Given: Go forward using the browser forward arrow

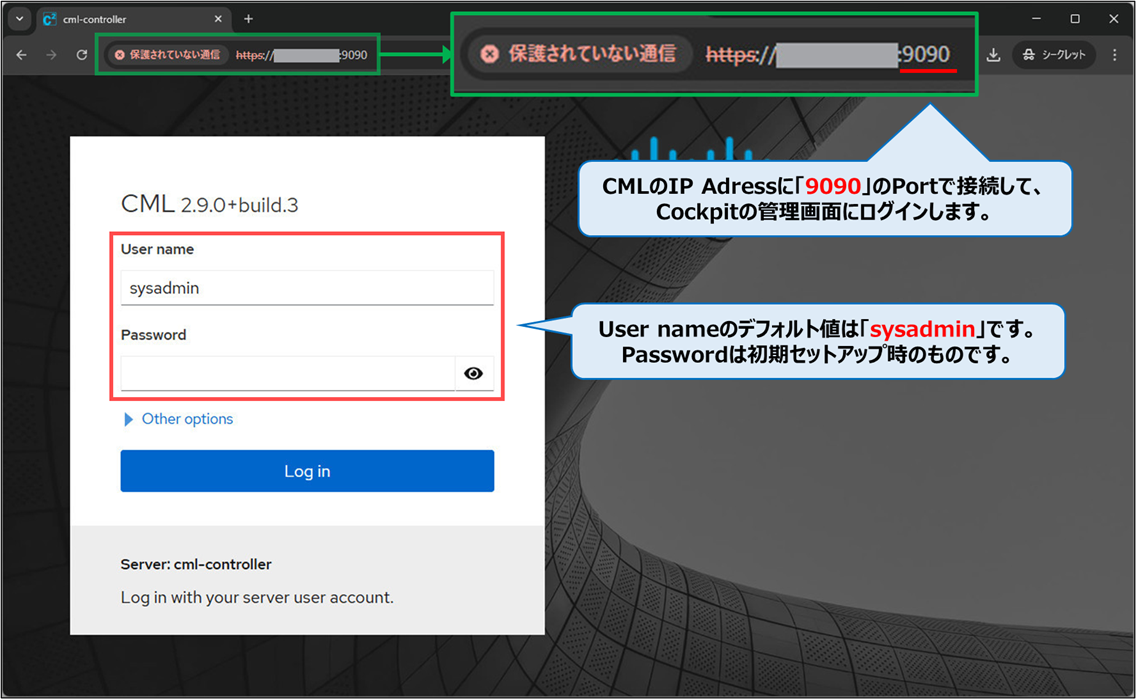Looking at the screenshot, I should (x=51, y=55).
